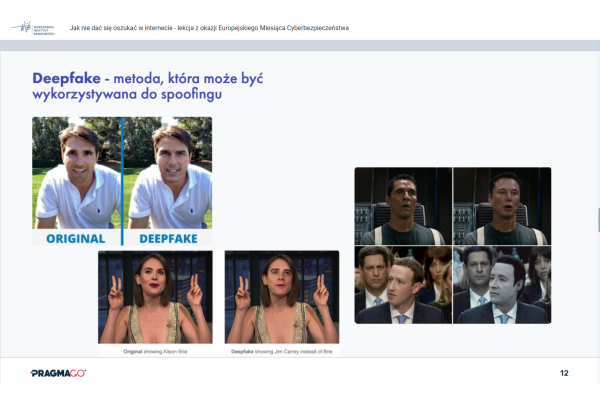Click the caption 'Original showing Alison Brie'
Viewport: 600px width, 400px height.
click(x=155, y=352)
